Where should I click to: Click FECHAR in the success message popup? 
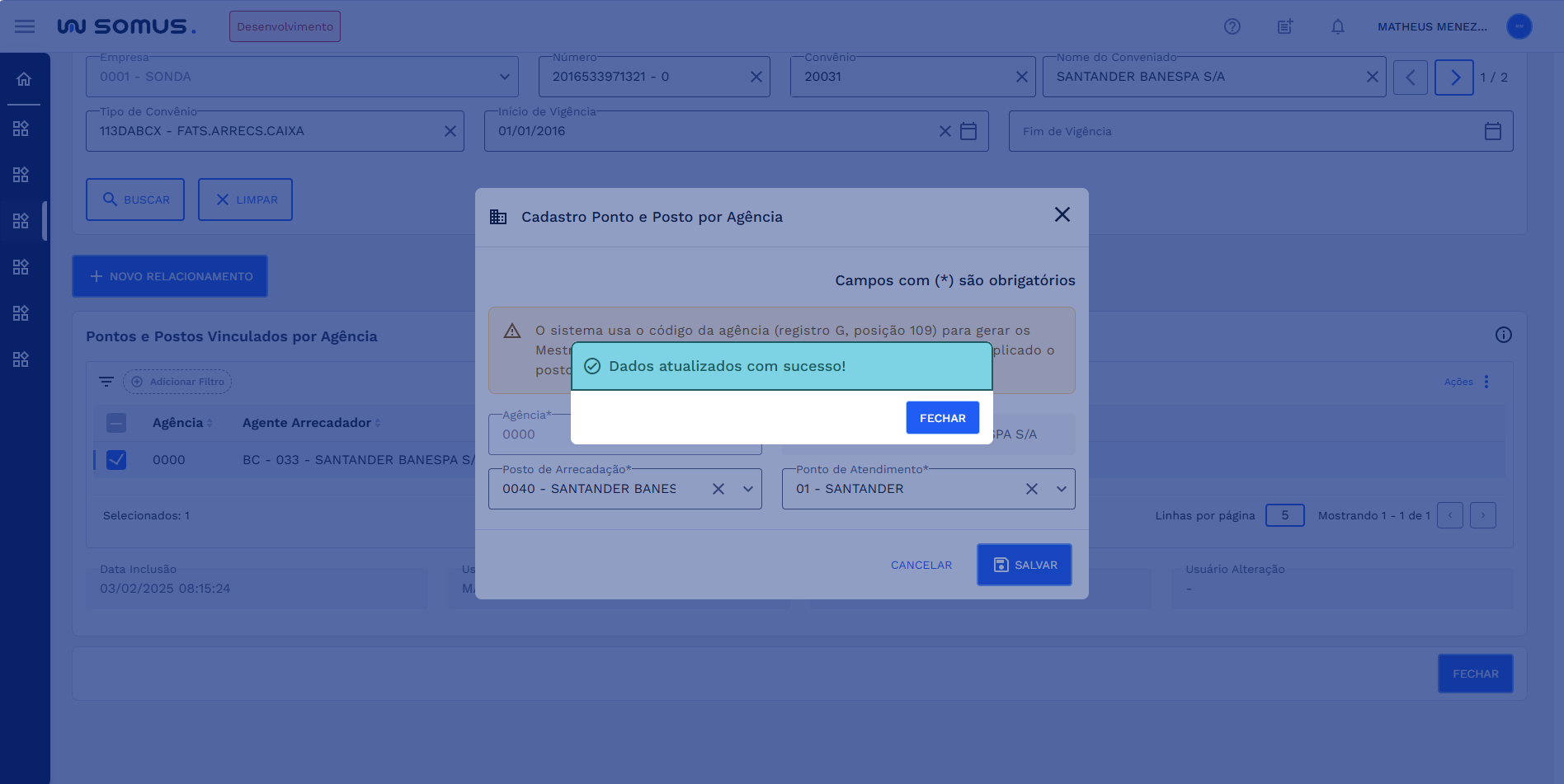pyautogui.click(x=942, y=418)
